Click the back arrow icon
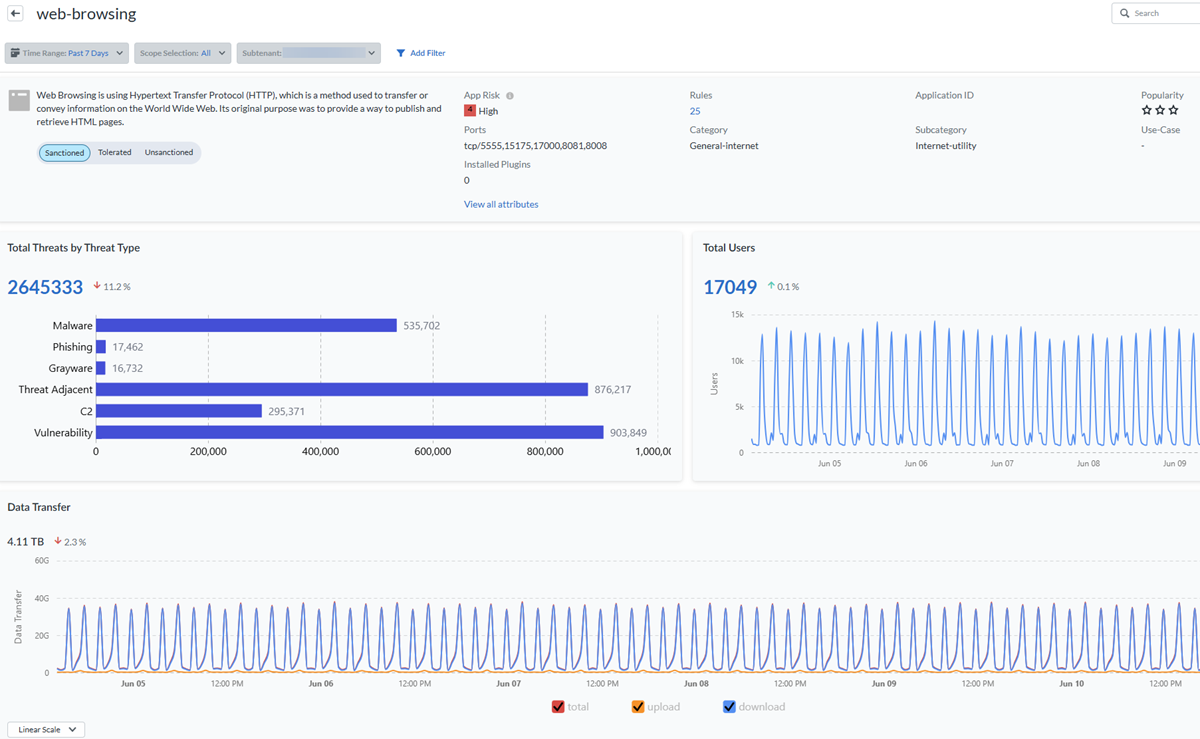 (16, 14)
